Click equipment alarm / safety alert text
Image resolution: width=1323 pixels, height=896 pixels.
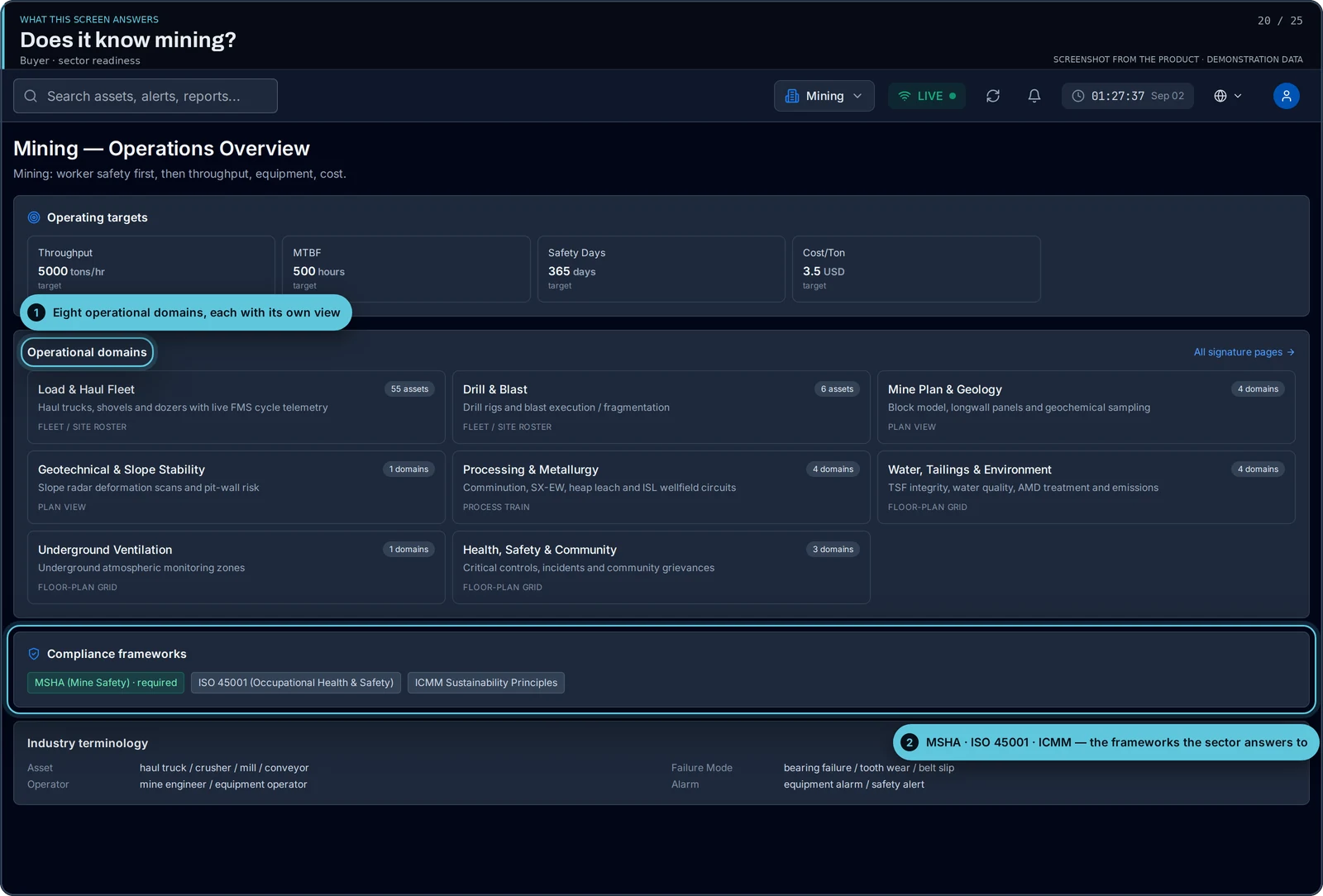[x=854, y=784]
